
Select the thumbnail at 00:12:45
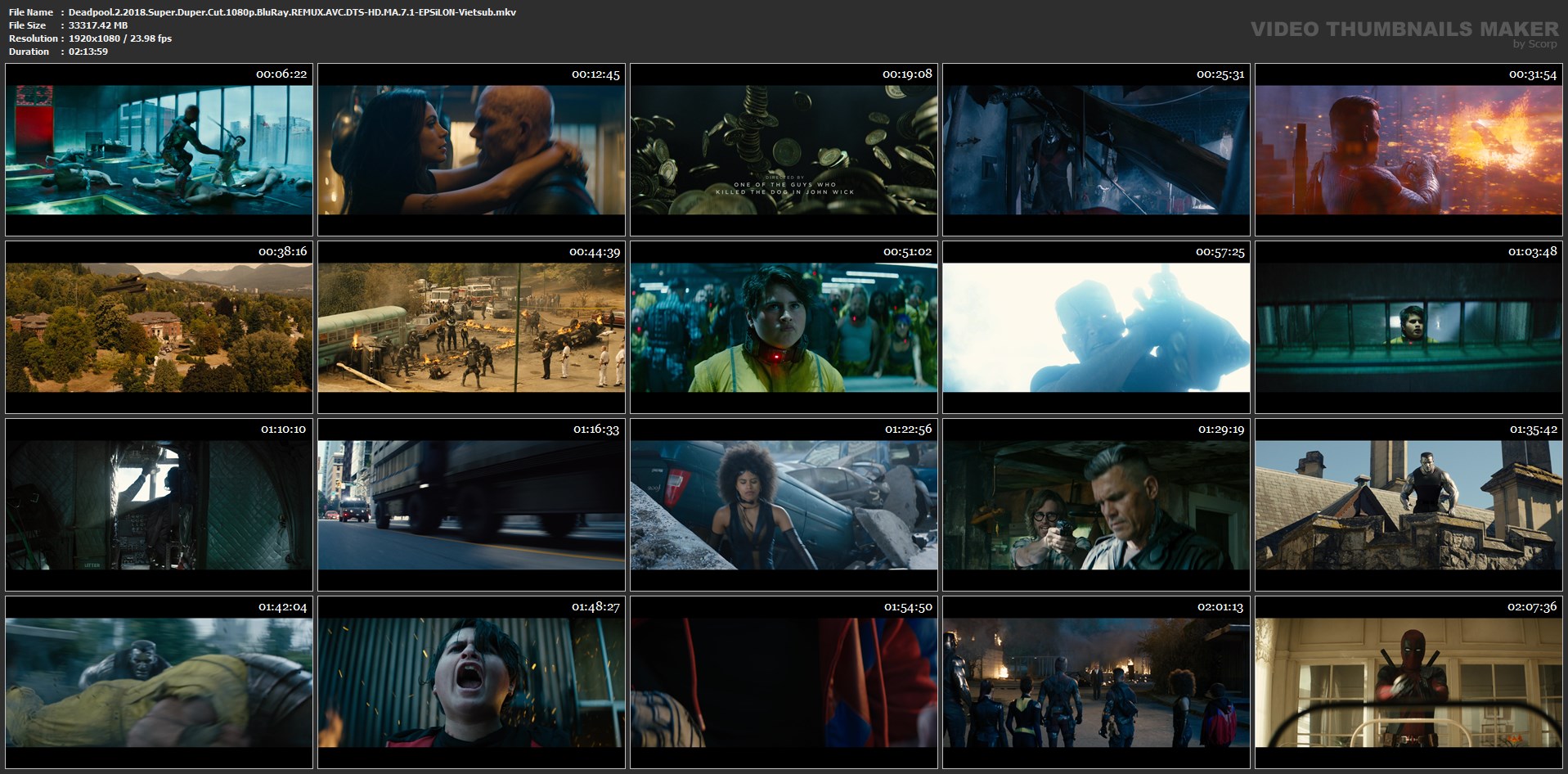pyautogui.click(x=471, y=150)
